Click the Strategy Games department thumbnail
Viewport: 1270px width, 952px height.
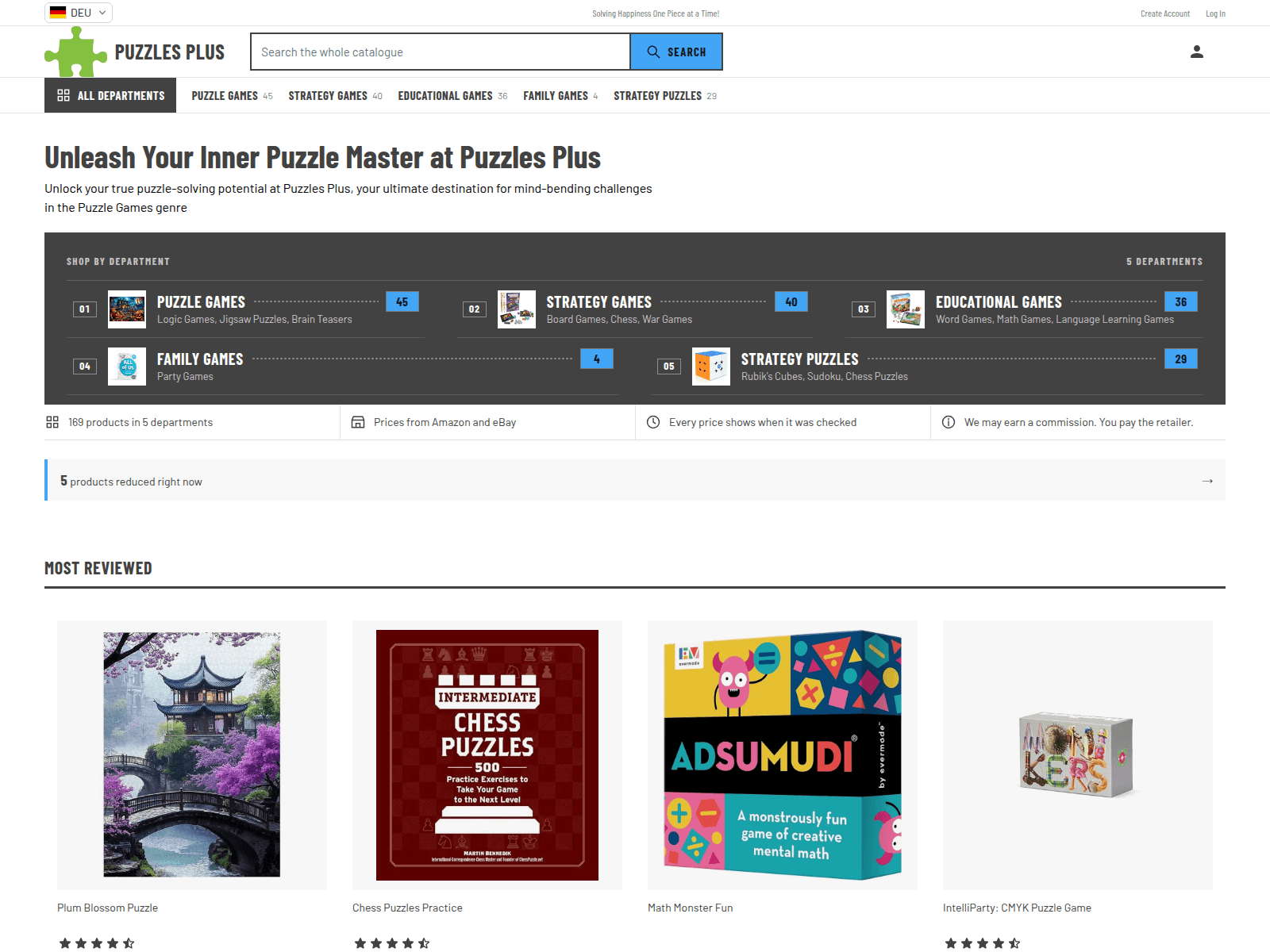(x=517, y=309)
